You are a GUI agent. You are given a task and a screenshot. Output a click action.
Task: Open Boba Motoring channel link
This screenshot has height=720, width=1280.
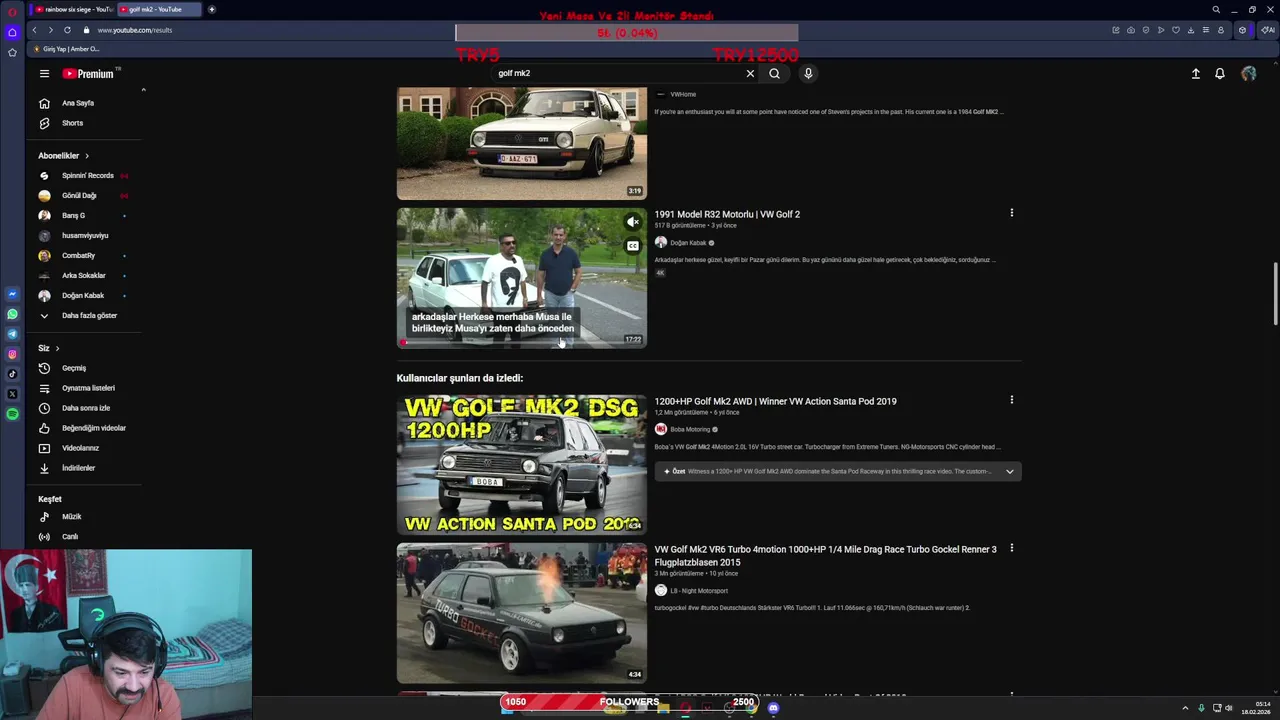point(690,429)
